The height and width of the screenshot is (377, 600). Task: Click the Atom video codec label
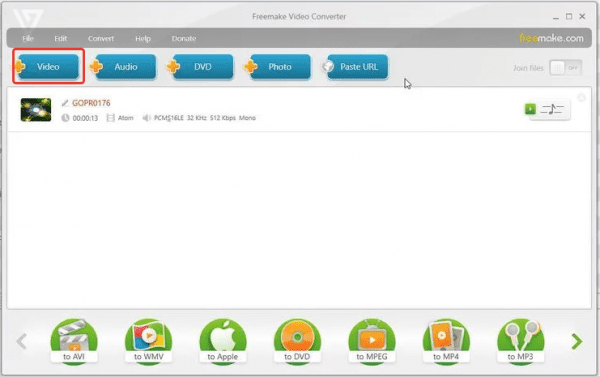[x=126, y=118]
